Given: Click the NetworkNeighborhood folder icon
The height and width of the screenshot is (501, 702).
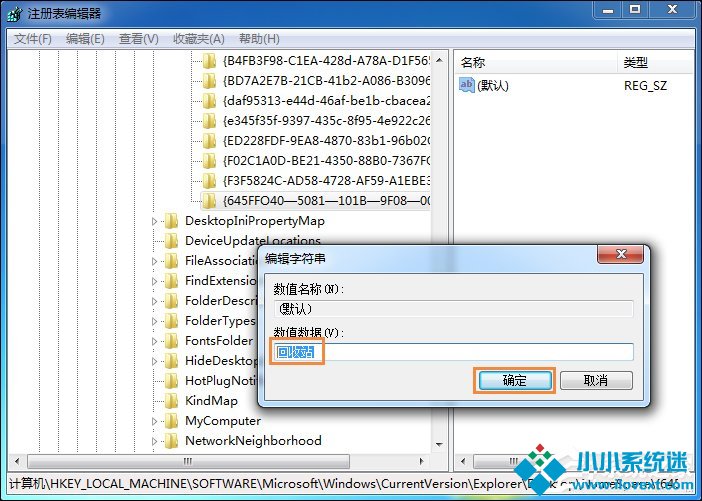Looking at the screenshot, I should [171, 441].
